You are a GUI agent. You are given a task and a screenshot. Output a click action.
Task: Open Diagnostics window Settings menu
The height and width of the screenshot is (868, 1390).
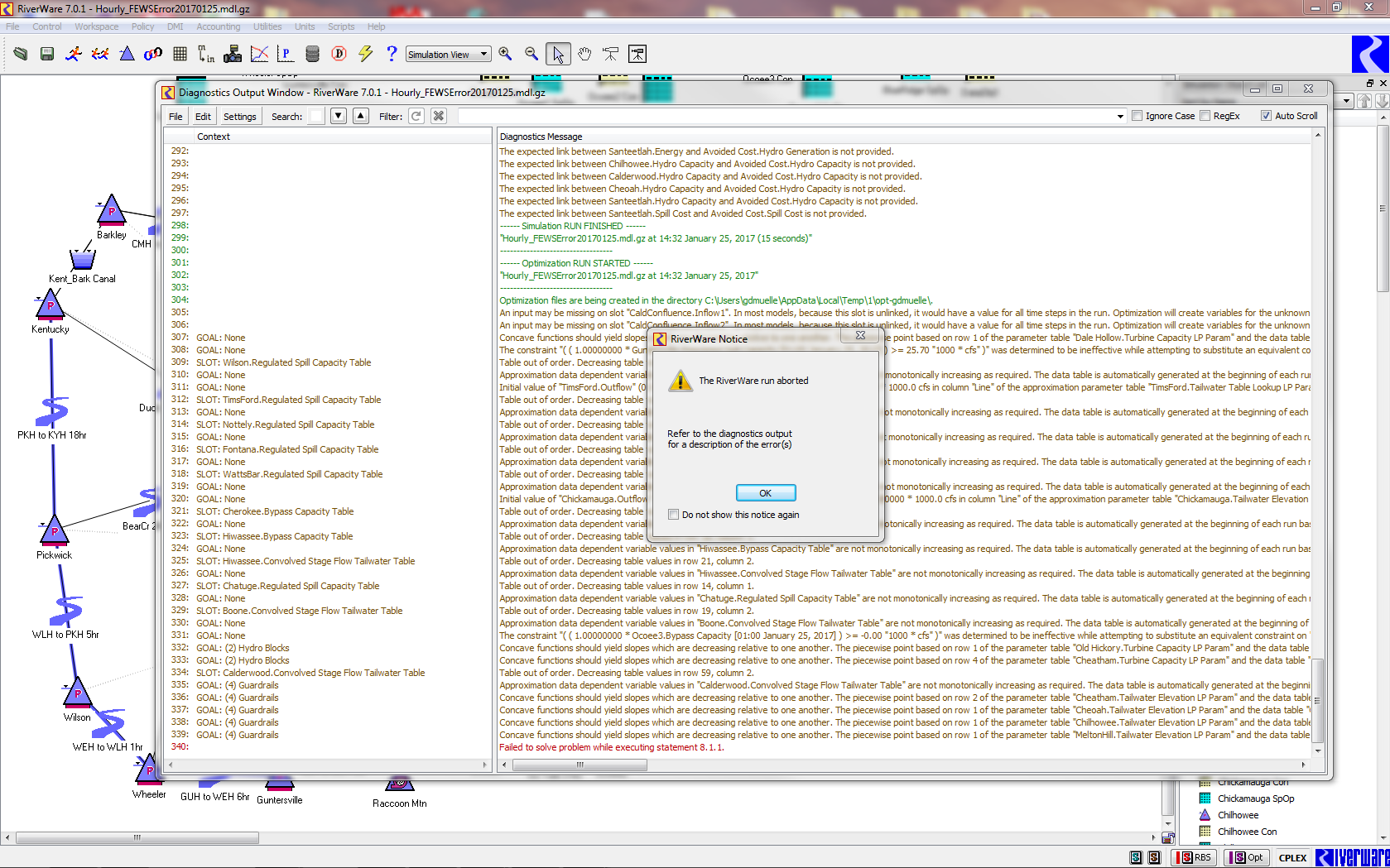[x=240, y=117]
